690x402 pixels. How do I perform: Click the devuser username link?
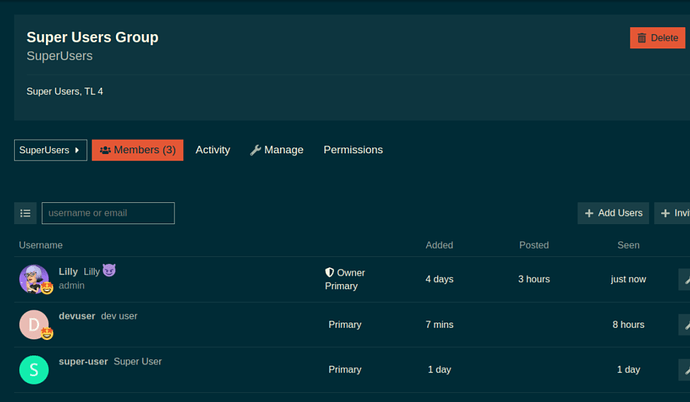pyautogui.click(x=77, y=316)
